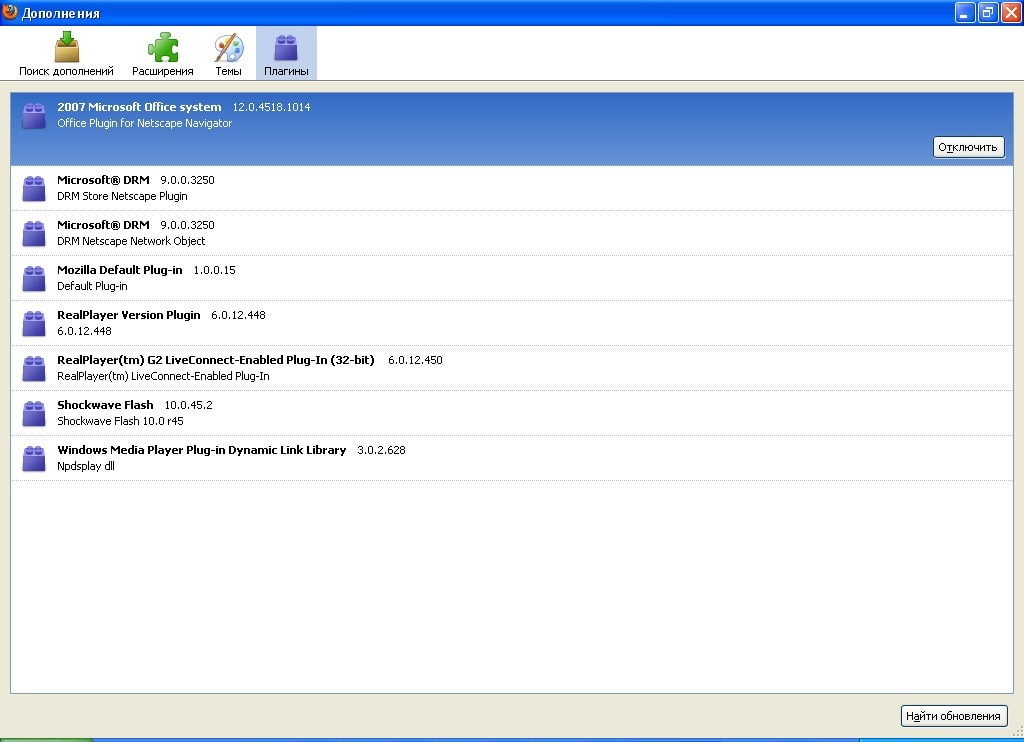The width and height of the screenshot is (1024, 742).
Task: Select the Mozilla Default Plug-in title
Action: click(x=120, y=270)
